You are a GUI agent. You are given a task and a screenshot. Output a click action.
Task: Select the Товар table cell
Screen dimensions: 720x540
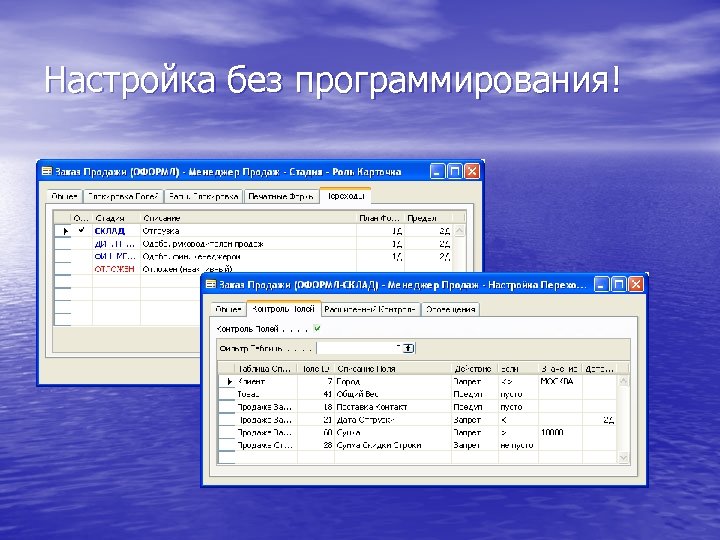266,394
